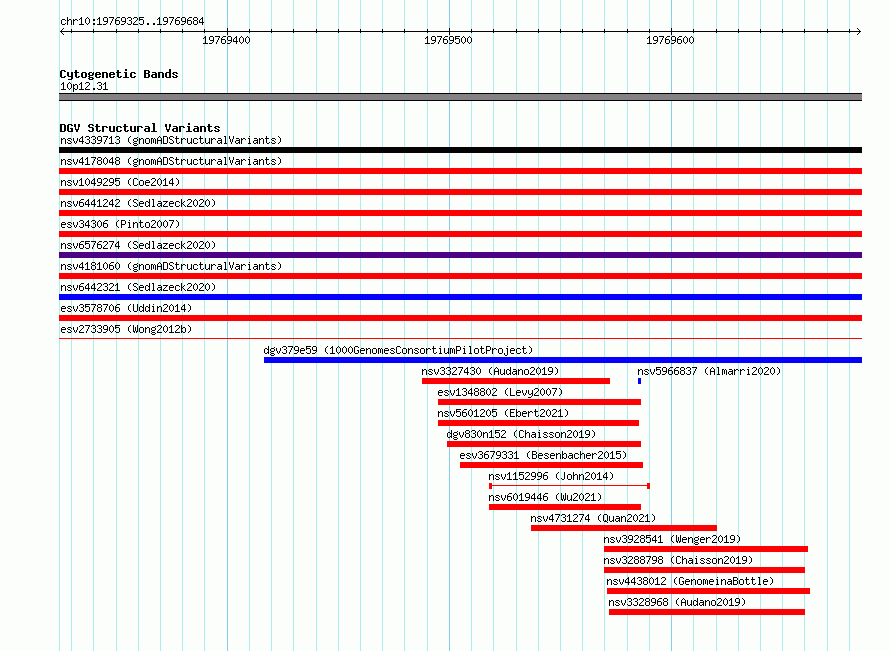The width and height of the screenshot is (890, 651).
Task: Open dgv830n152 (Chaisson2019) label
Action: point(521,434)
